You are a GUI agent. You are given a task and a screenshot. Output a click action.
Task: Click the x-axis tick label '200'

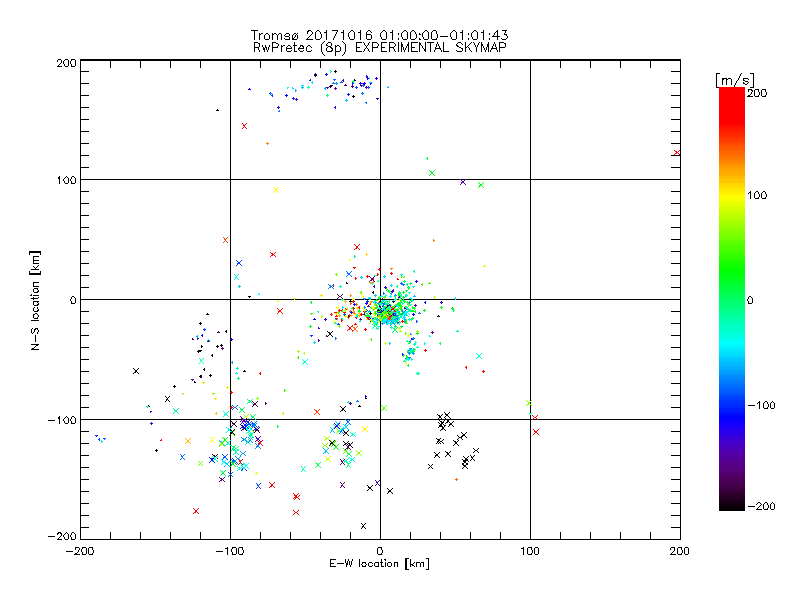point(679,552)
